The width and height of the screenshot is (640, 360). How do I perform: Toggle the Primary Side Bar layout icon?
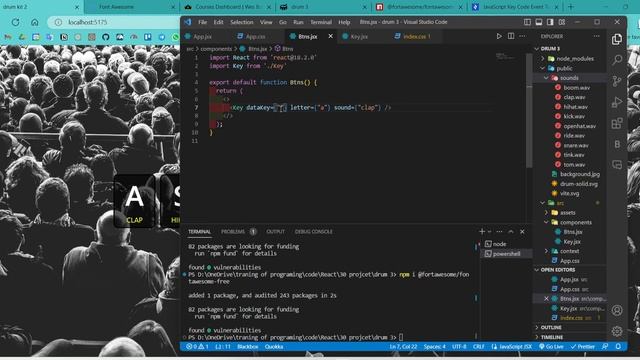click(x=527, y=22)
